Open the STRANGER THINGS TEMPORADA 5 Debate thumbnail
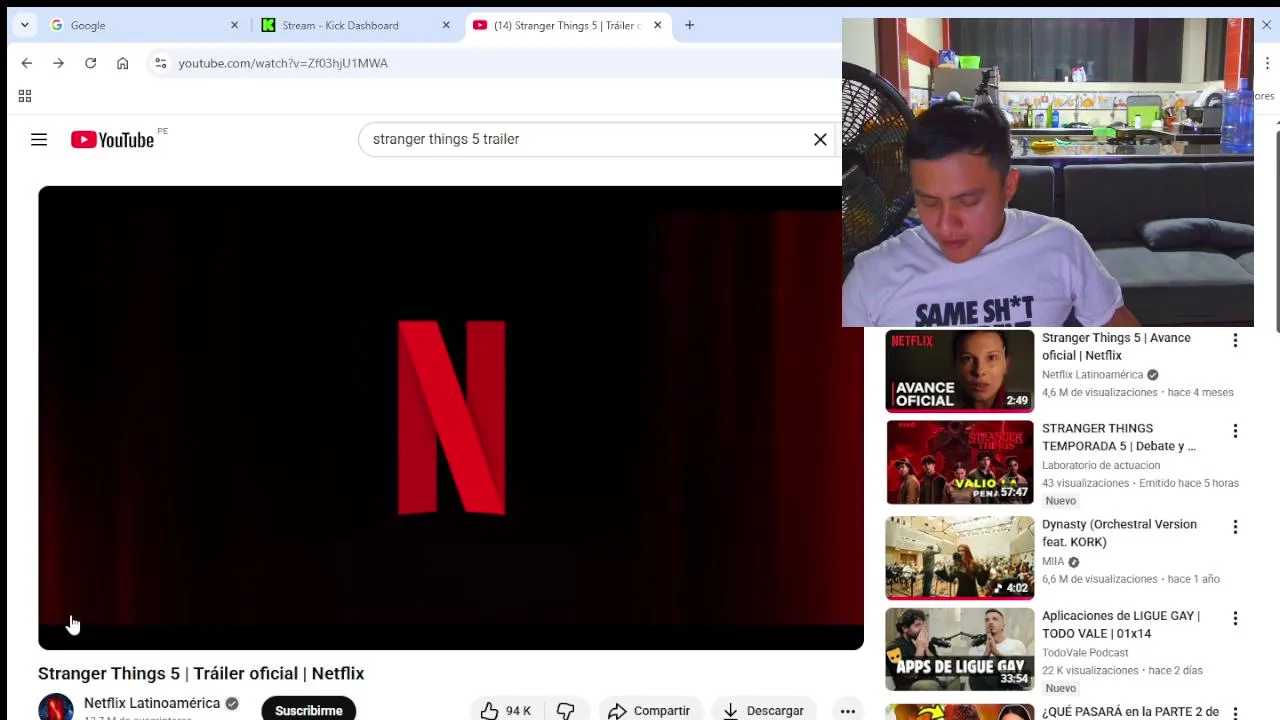This screenshot has height=720, width=1280. pos(960,462)
